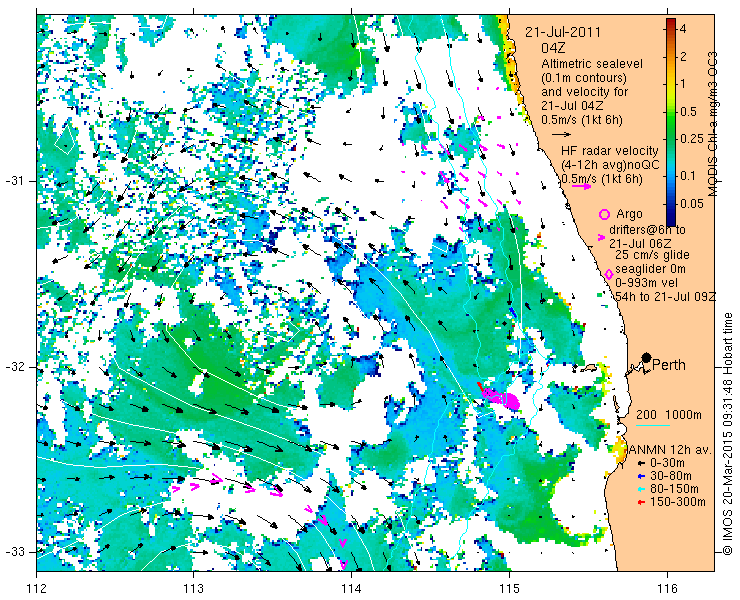This screenshot has width=740, height=600.
Task: Click the '54h to 21-Jul 09Z' text
Action: coord(666,296)
